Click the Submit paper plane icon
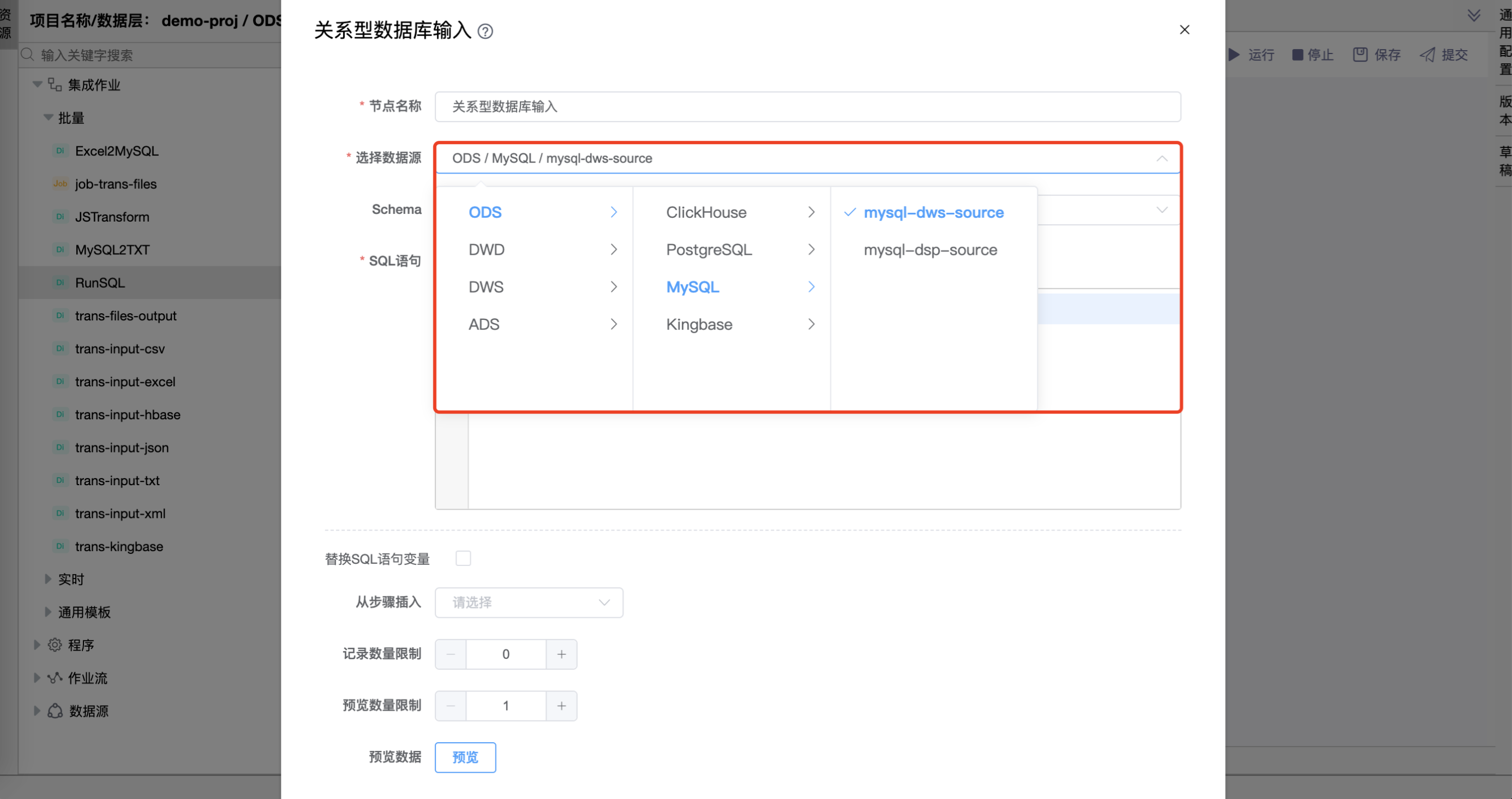Screen dimensions: 1512x799 [x=1427, y=55]
